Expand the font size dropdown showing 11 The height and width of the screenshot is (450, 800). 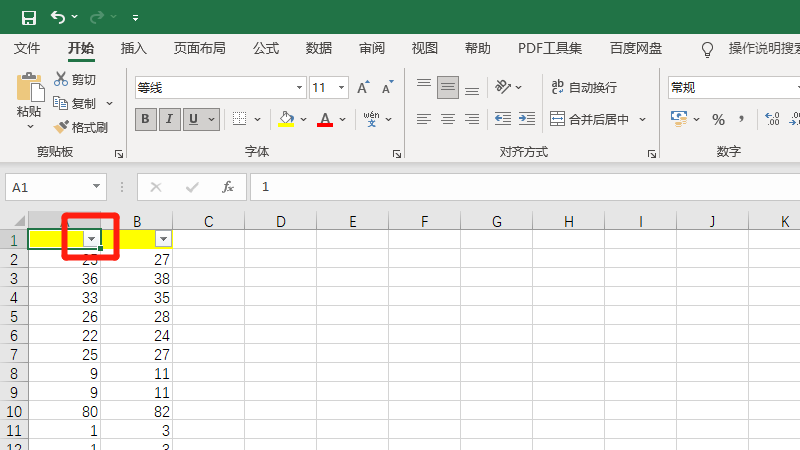coord(341,88)
